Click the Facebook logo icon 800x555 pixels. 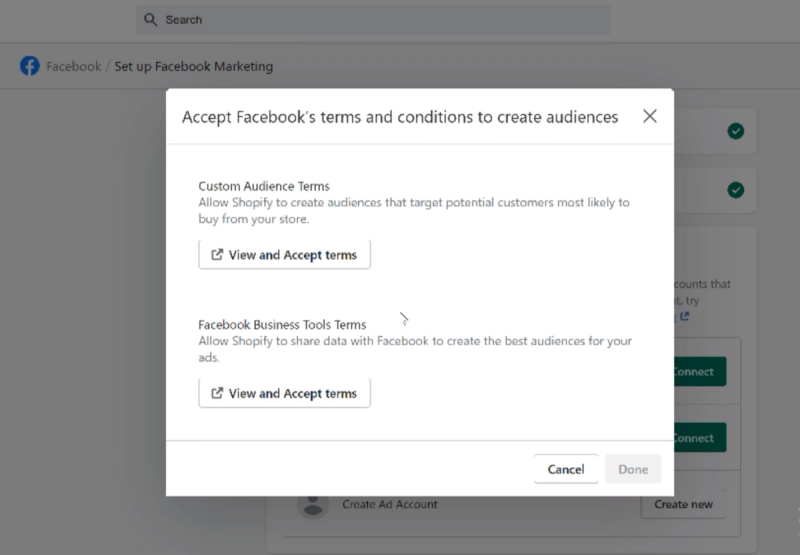[x=30, y=66]
